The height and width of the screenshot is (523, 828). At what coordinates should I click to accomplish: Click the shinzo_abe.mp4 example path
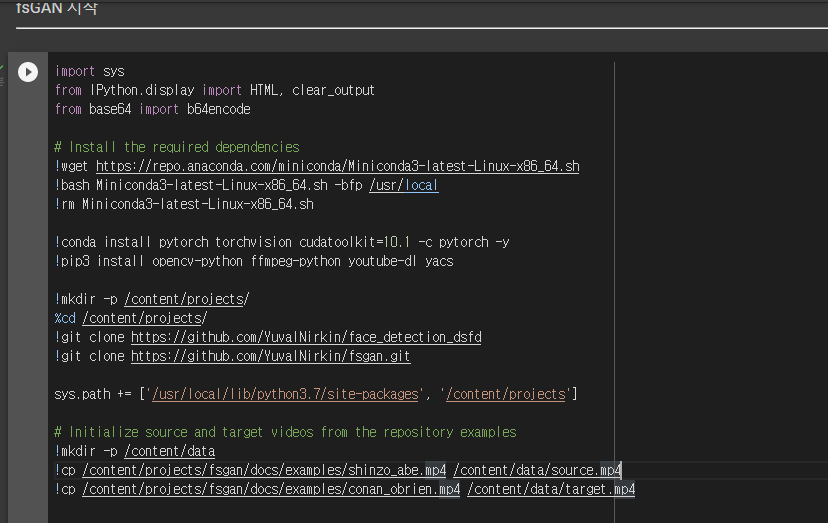[264, 471]
